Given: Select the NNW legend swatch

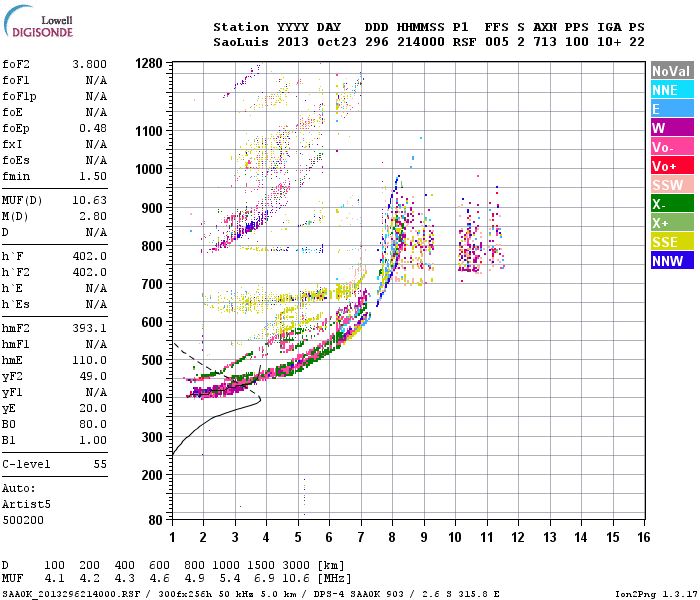Looking at the screenshot, I should pyautogui.click(x=672, y=261).
